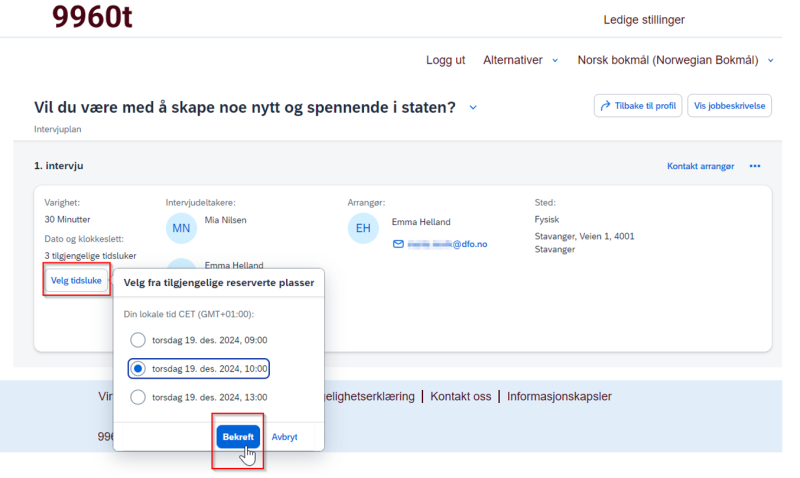Screen dimensions: 800x478
Task: Click the Velg tidsluke button
Action: (76, 281)
